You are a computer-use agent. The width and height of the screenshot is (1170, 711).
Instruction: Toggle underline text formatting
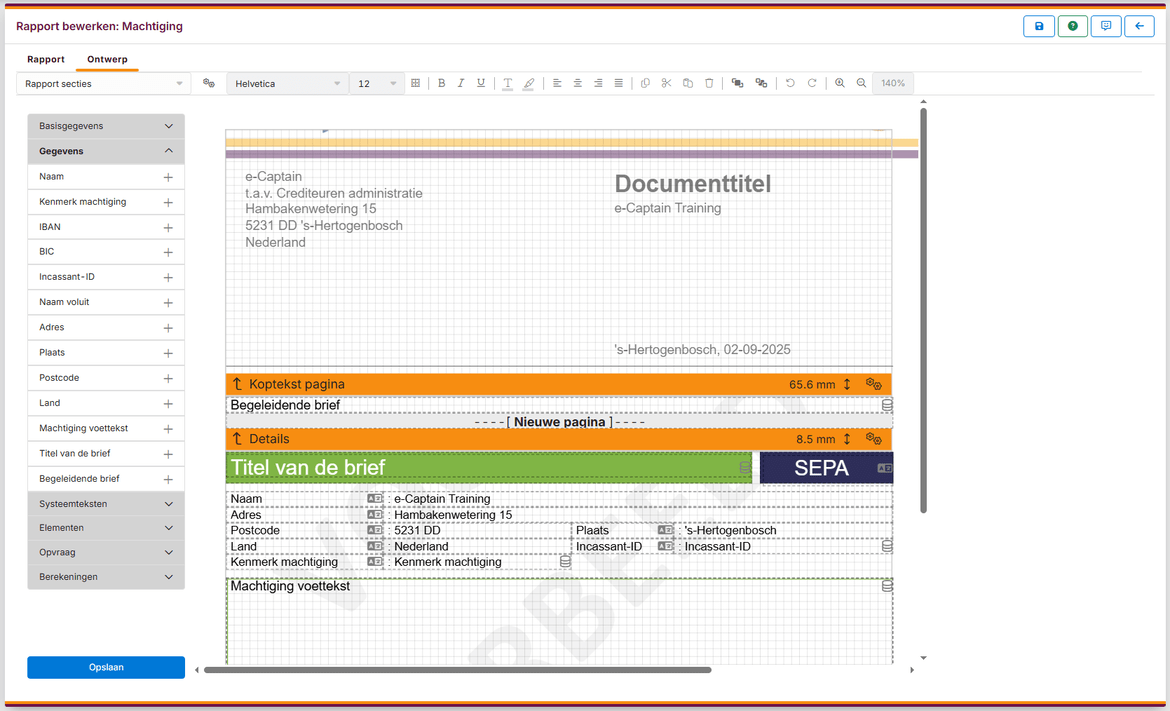pos(481,84)
